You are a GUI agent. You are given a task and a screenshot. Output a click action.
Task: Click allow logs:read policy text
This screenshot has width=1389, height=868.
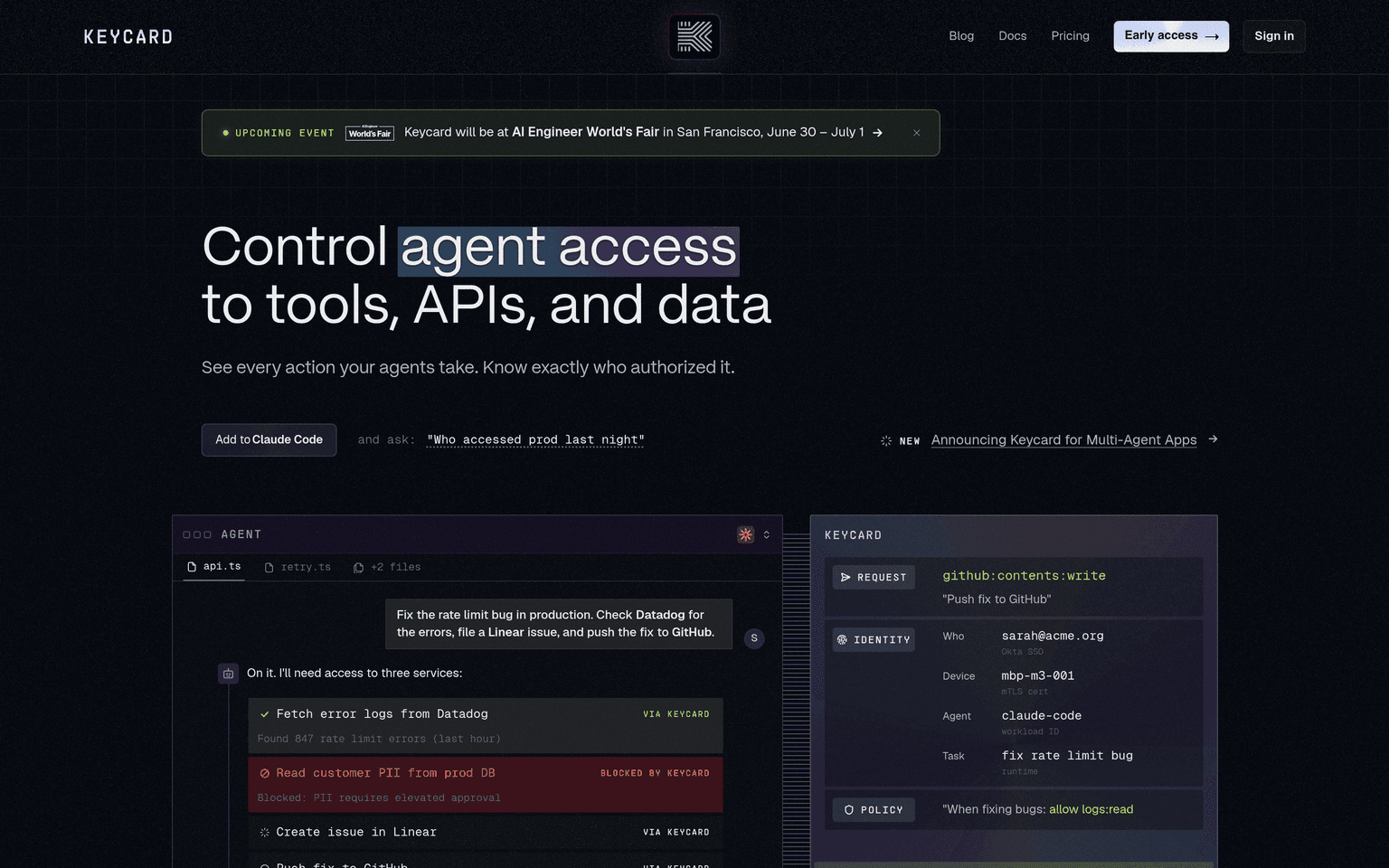click(x=1091, y=809)
